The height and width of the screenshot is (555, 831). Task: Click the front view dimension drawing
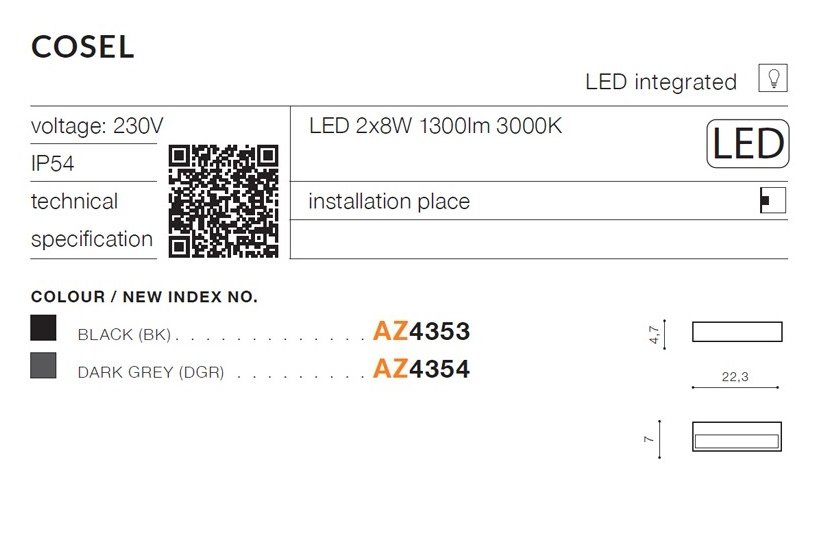point(737,332)
